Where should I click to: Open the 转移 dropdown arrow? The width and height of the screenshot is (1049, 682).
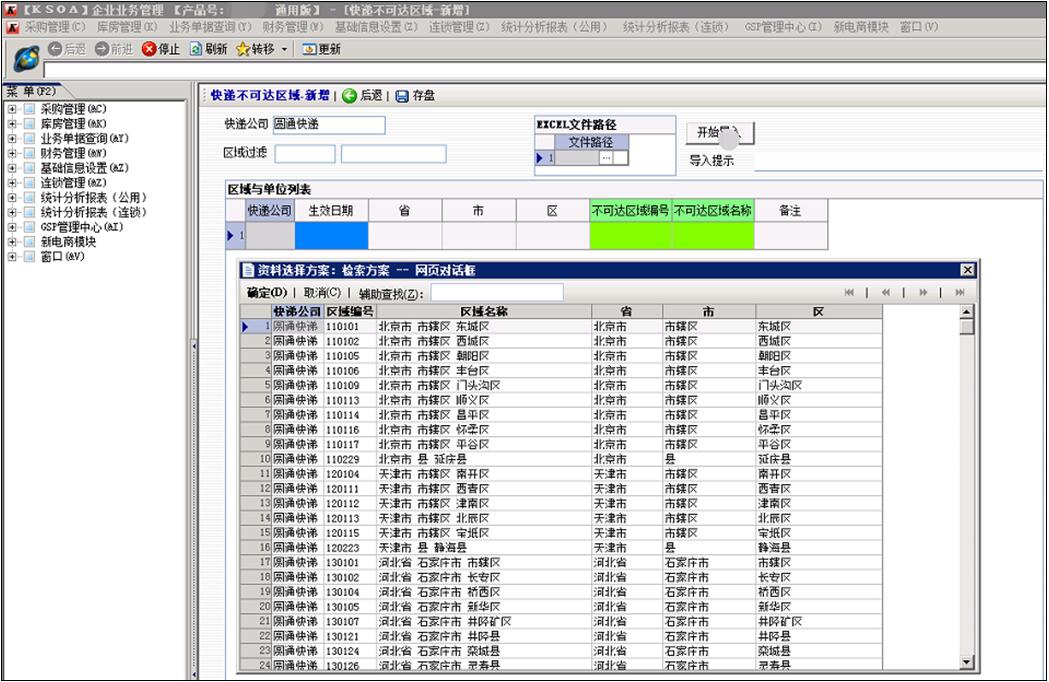click(x=284, y=49)
